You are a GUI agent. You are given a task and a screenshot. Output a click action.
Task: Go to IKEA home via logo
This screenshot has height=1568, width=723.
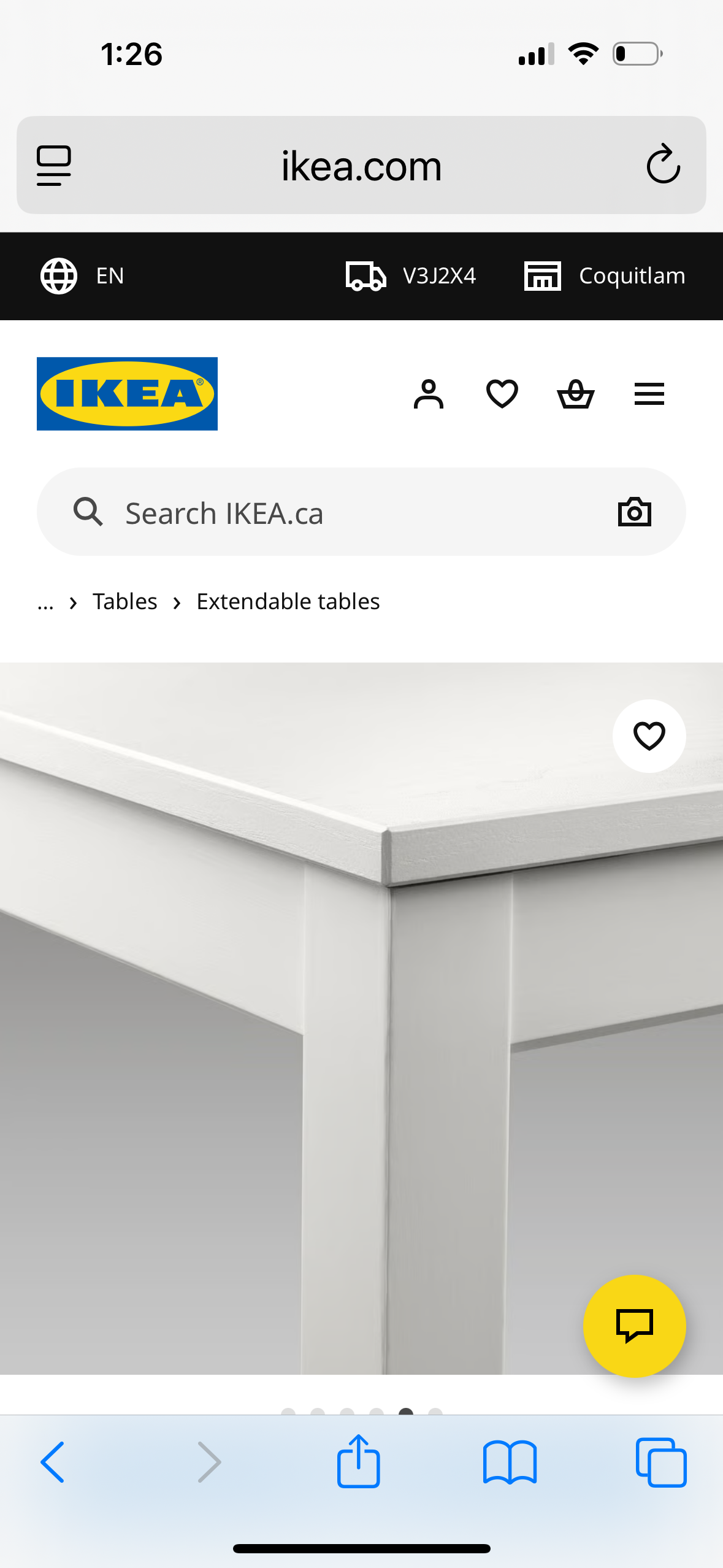click(x=127, y=394)
